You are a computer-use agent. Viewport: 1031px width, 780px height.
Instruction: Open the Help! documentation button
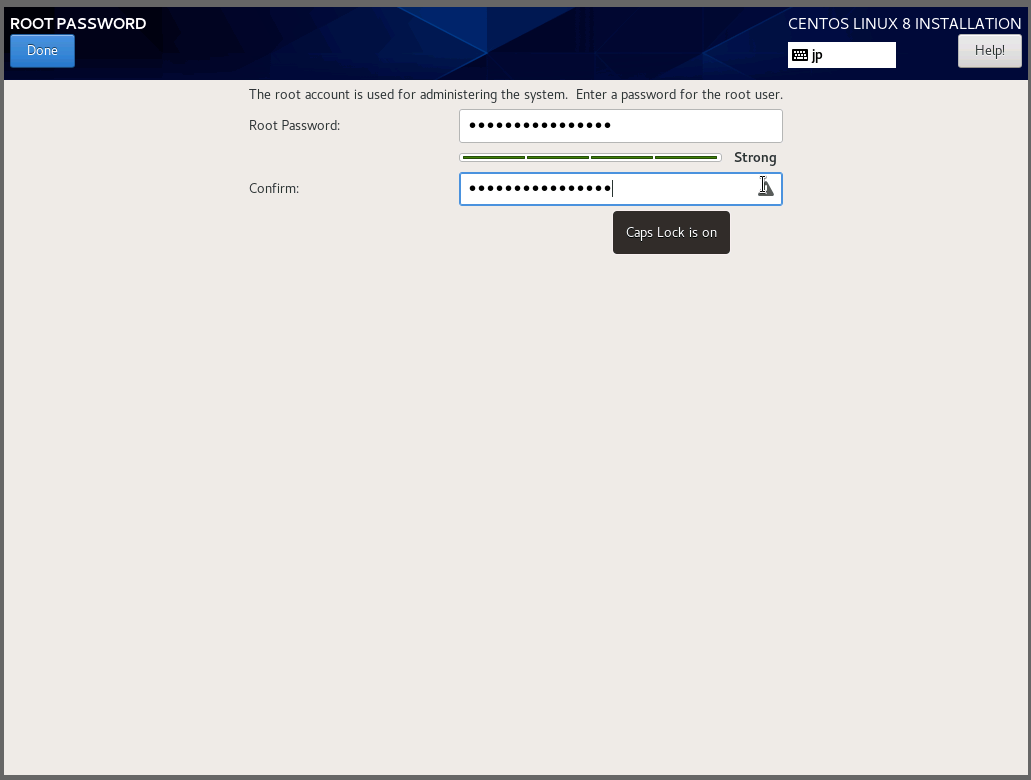[989, 51]
